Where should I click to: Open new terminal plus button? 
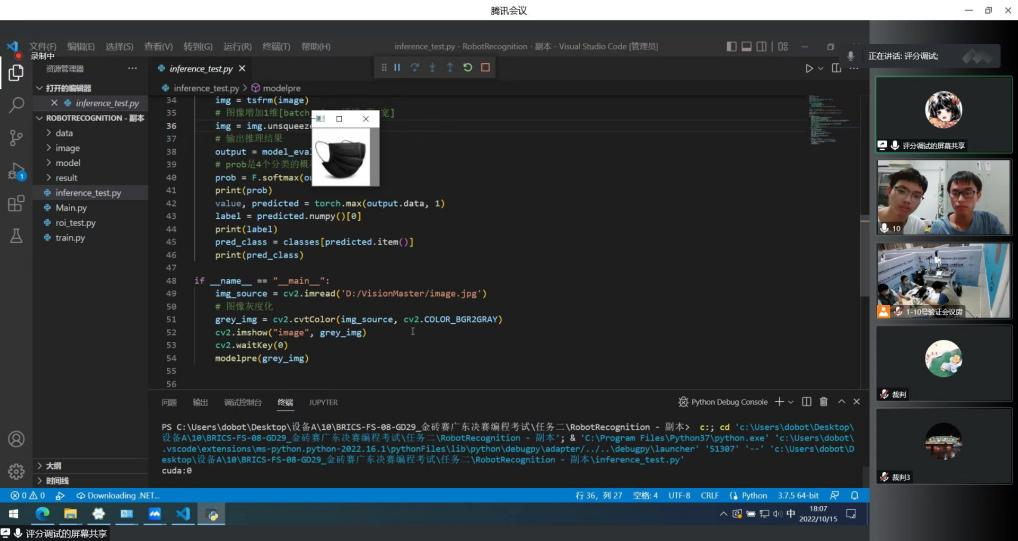coord(779,402)
